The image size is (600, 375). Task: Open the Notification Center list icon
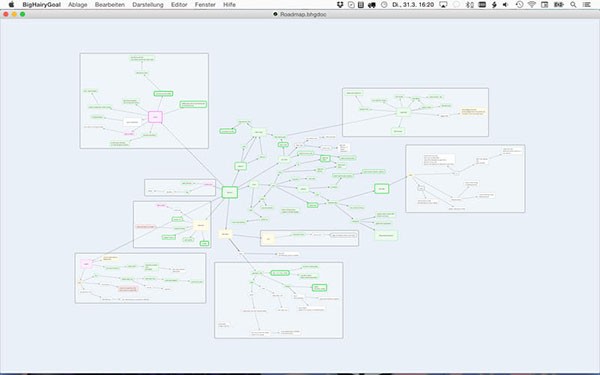587,5
